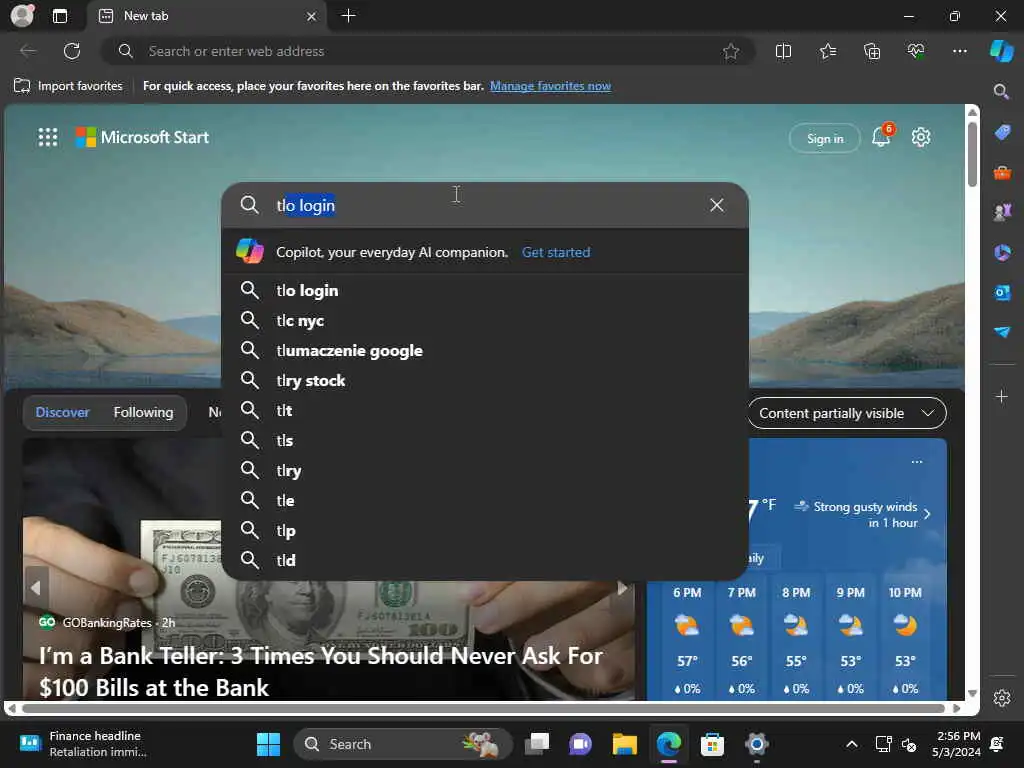Open the Bank Teller $100 Bills article

coord(321,671)
